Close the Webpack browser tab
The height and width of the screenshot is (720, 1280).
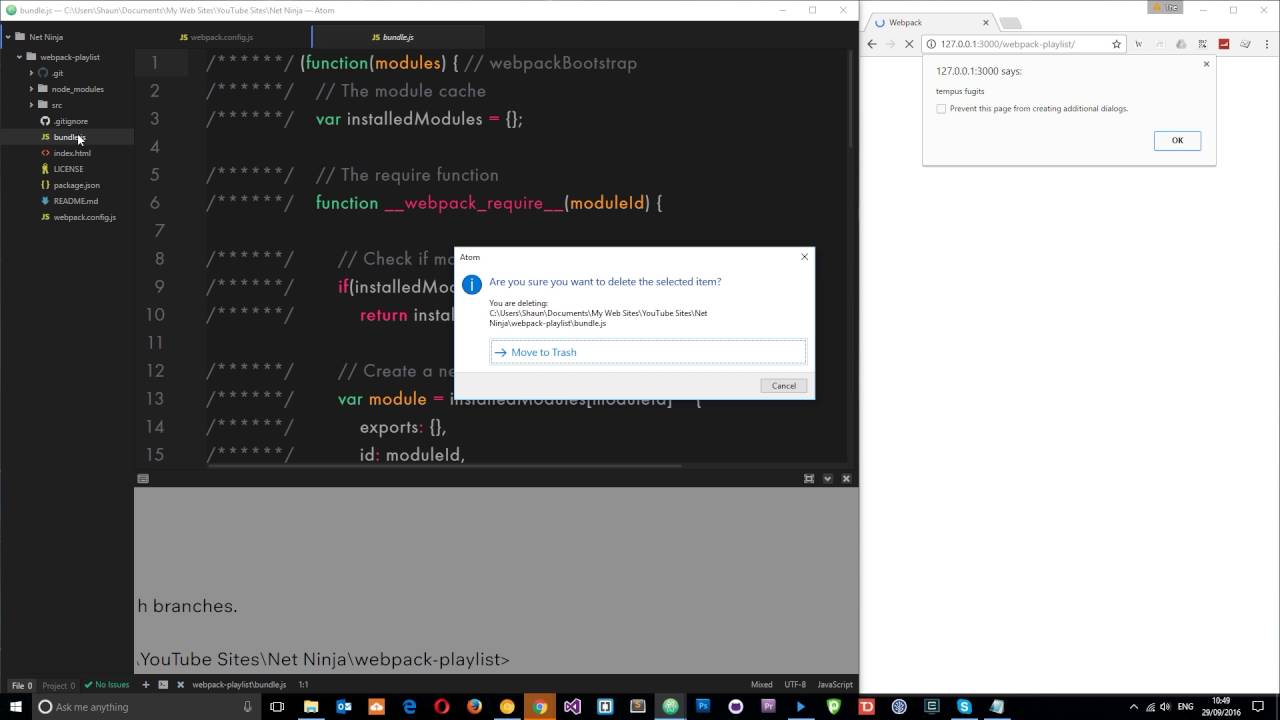tap(985, 22)
